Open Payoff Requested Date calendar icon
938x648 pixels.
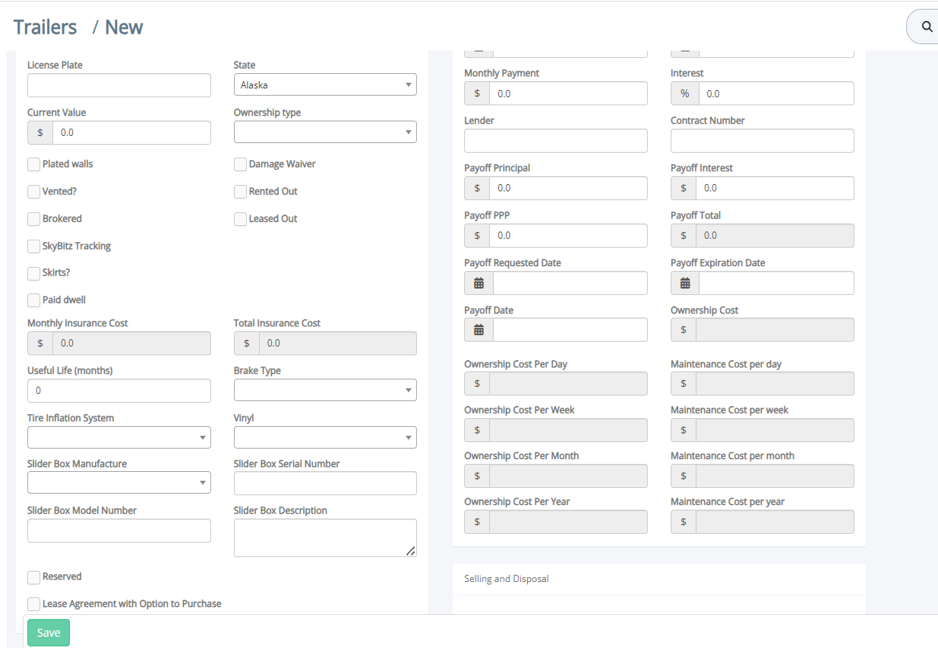tap(479, 283)
